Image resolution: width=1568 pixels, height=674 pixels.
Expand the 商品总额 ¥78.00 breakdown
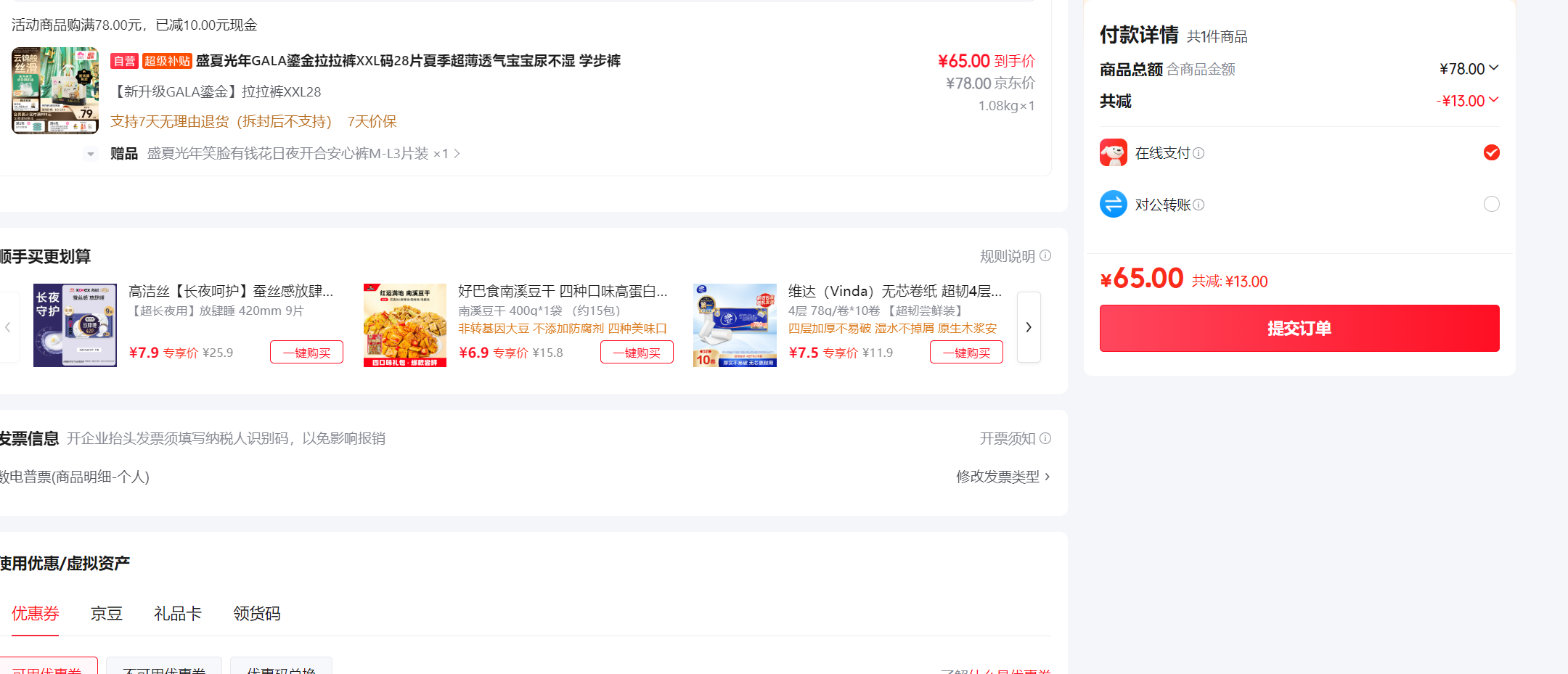pyautogui.click(x=1493, y=67)
